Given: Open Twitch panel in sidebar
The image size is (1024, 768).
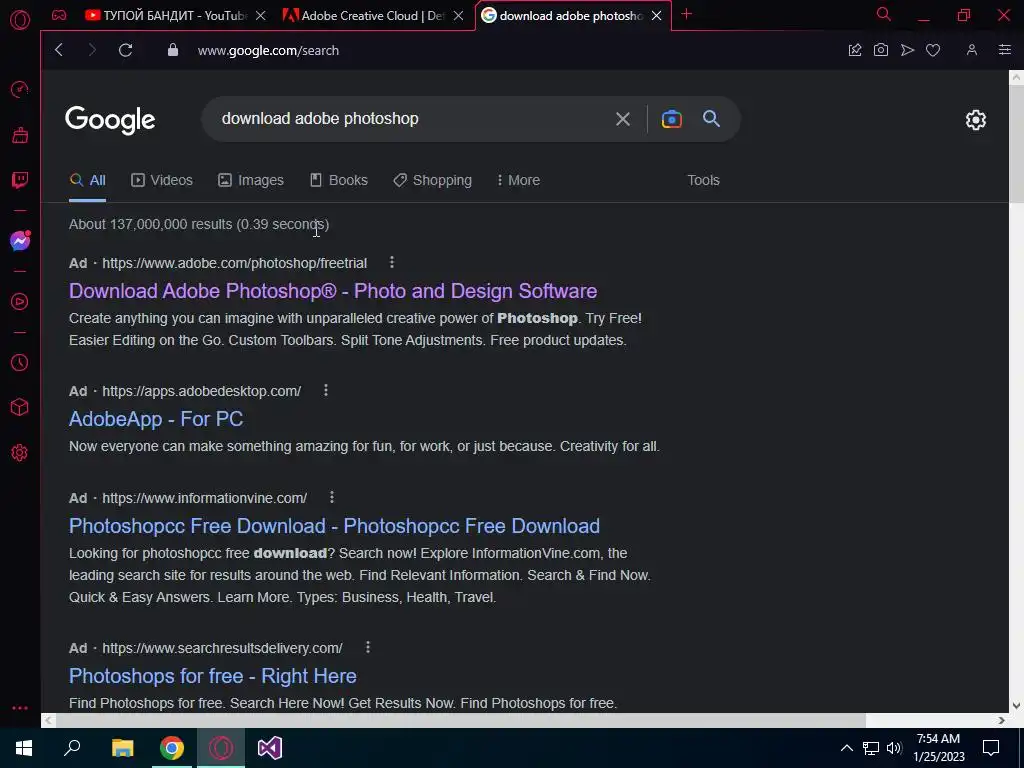Looking at the screenshot, I should (x=20, y=180).
